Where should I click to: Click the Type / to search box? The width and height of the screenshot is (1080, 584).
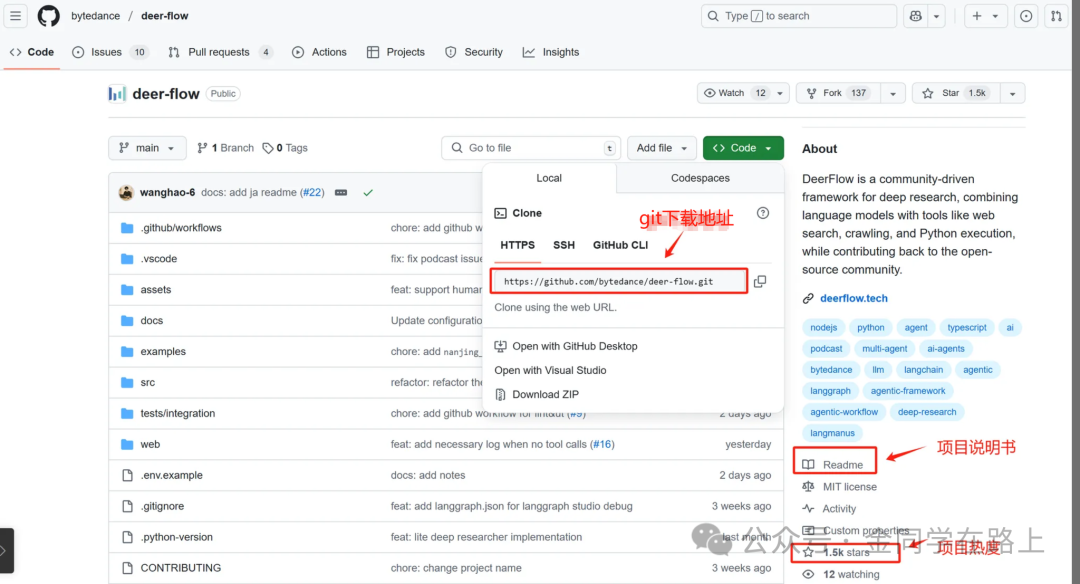click(x=799, y=16)
